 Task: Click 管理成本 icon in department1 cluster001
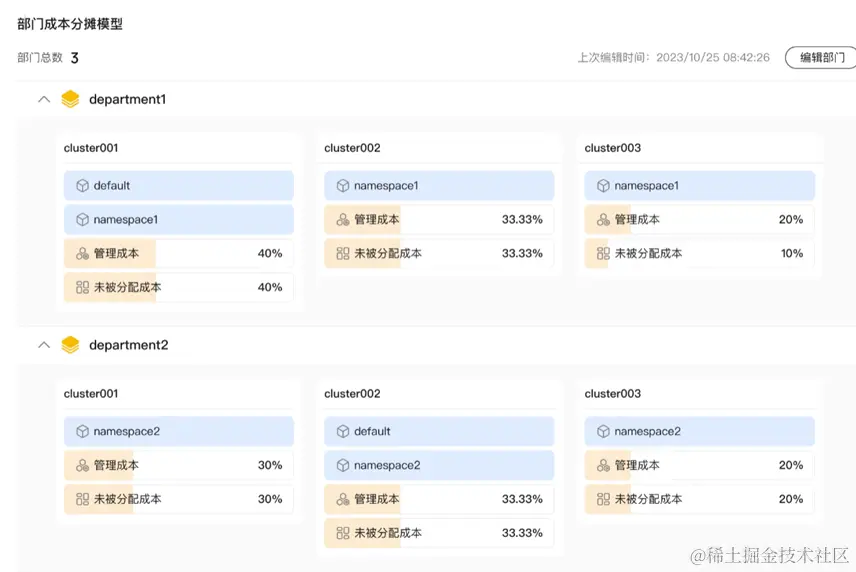click(x=82, y=254)
